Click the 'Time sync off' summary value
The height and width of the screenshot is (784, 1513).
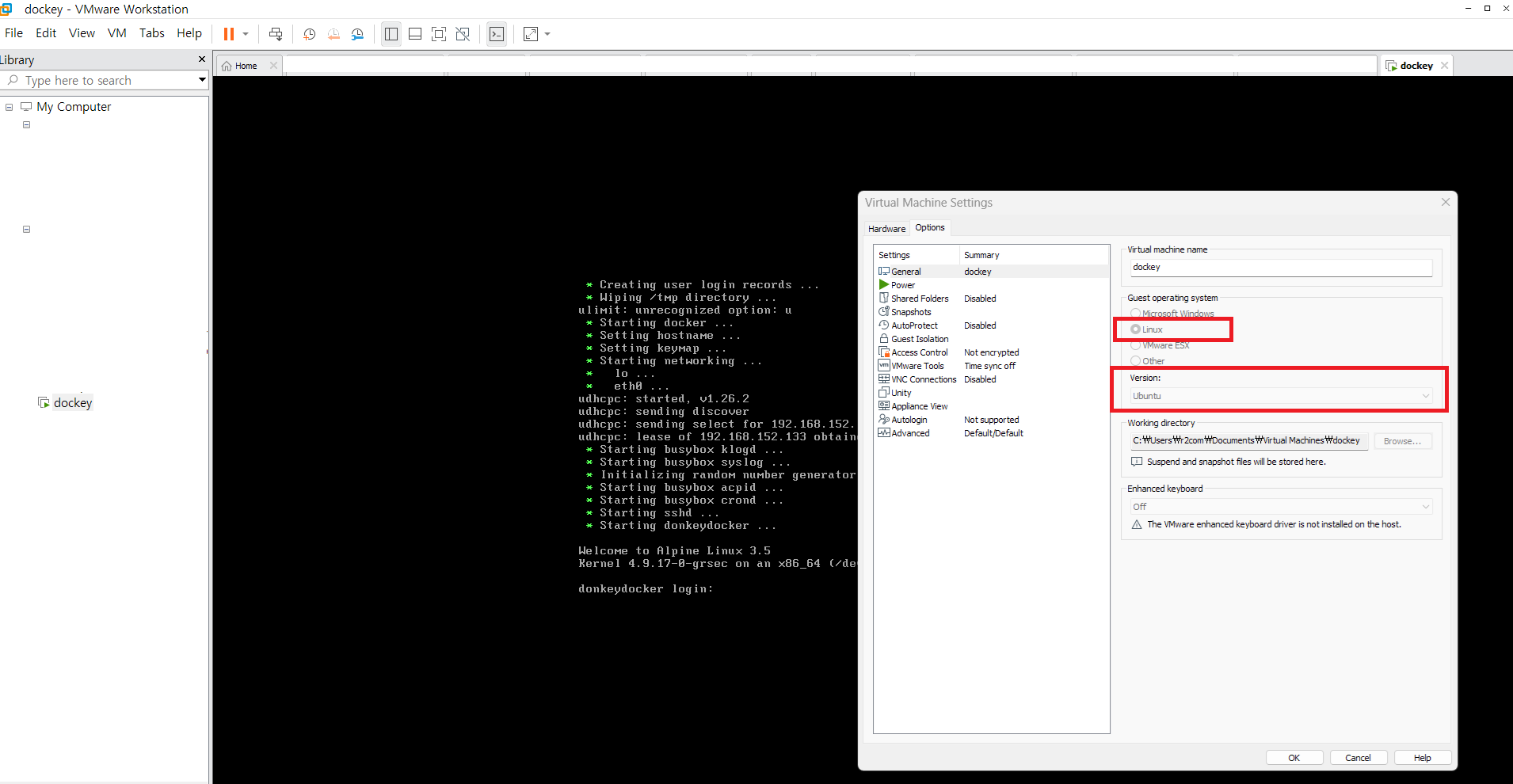989,366
